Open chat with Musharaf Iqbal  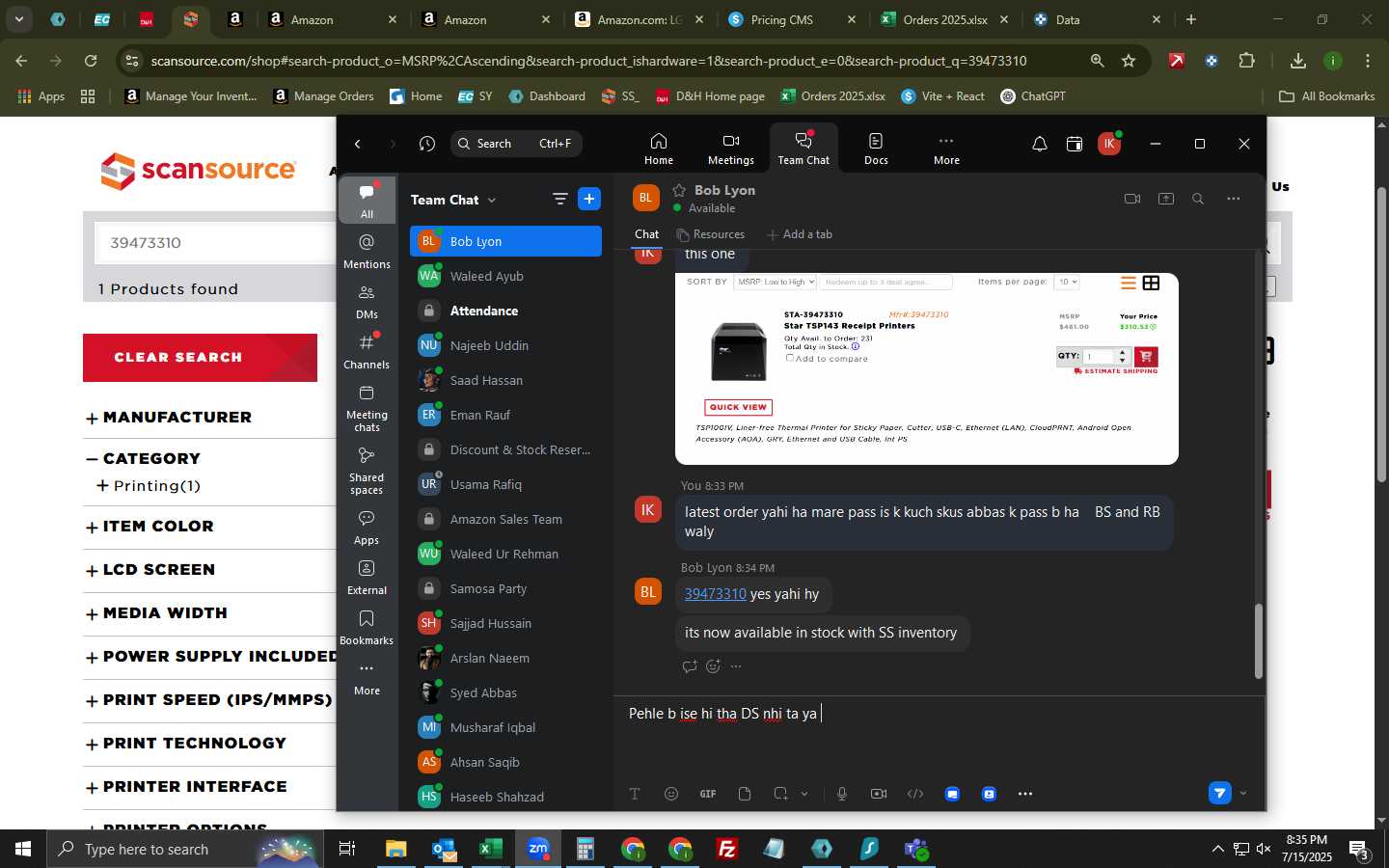[505, 727]
